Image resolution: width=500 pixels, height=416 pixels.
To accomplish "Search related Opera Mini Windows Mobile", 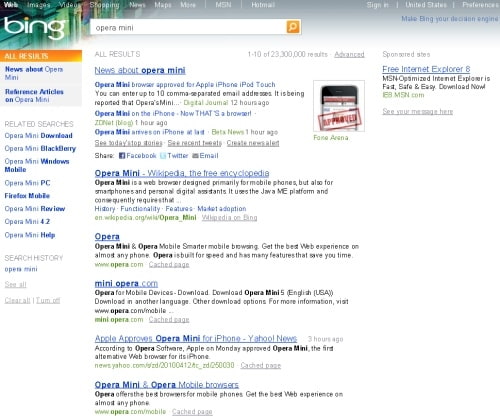I will [x=37, y=165].
